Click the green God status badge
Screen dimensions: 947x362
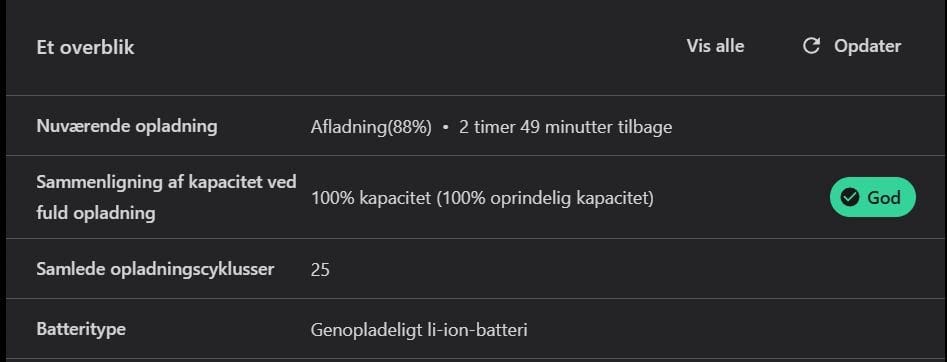(x=873, y=197)
